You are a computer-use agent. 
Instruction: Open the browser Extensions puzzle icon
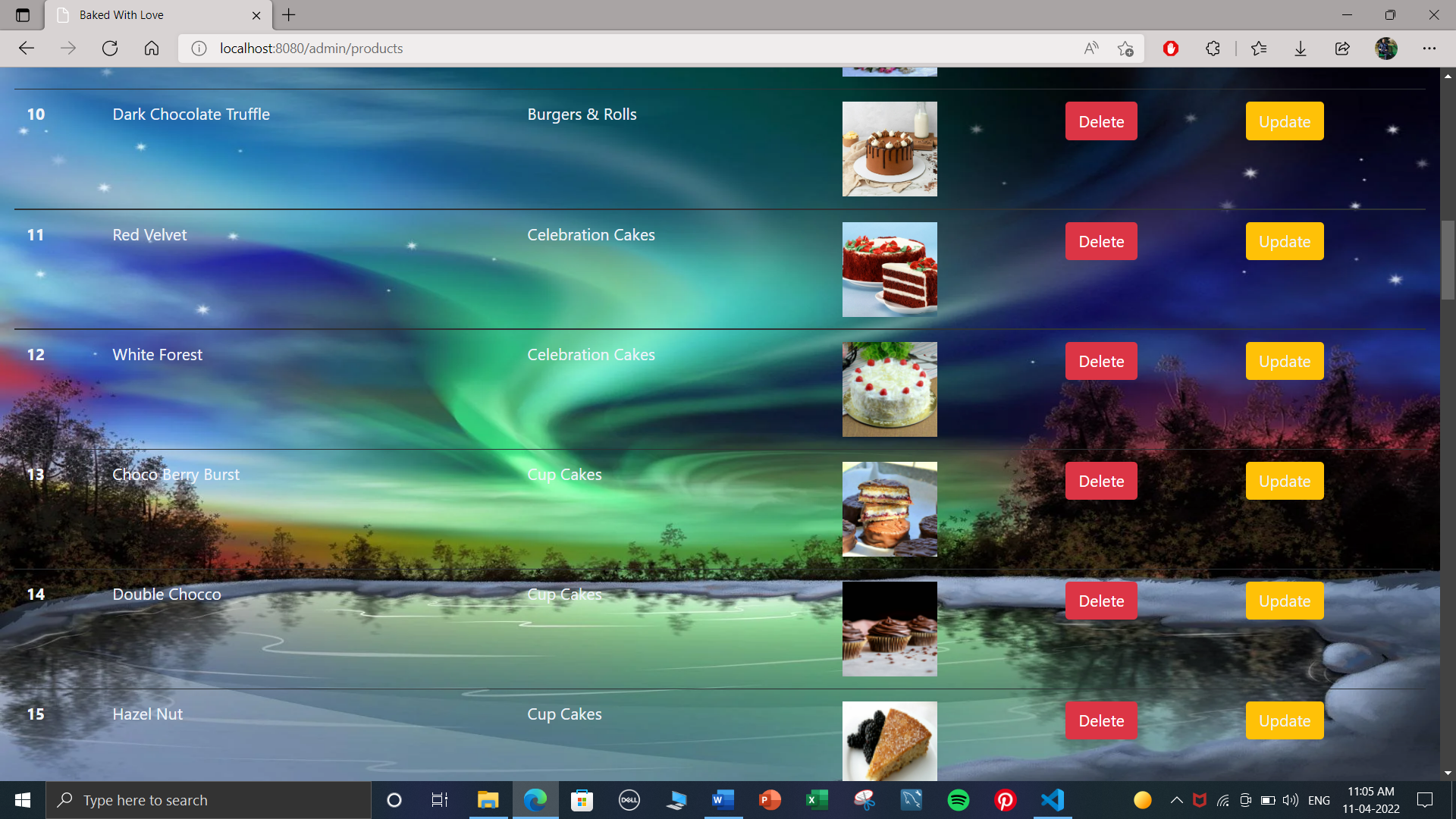coord(1213,49)
